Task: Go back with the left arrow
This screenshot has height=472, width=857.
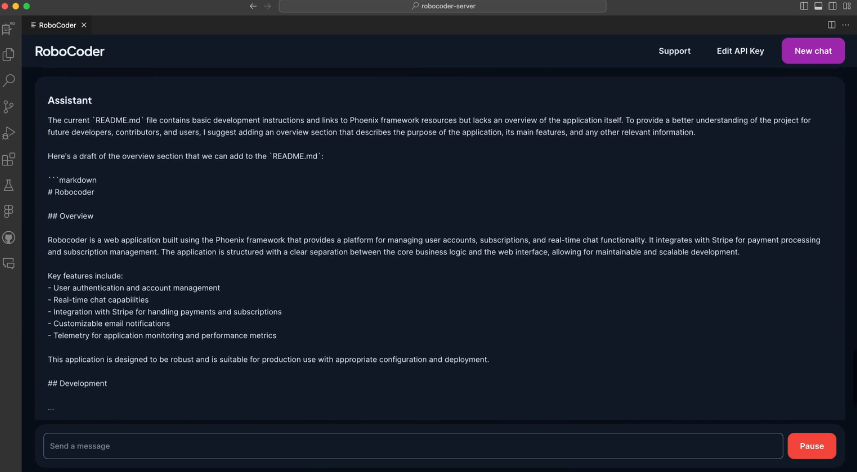Action: [x=253, y=6]
